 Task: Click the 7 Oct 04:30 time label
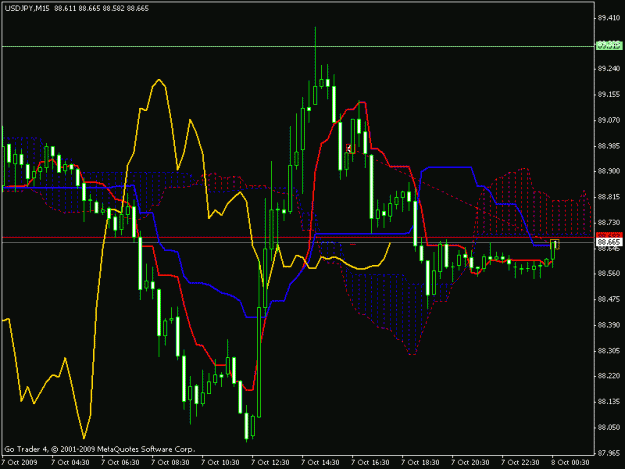pos(70,463)
